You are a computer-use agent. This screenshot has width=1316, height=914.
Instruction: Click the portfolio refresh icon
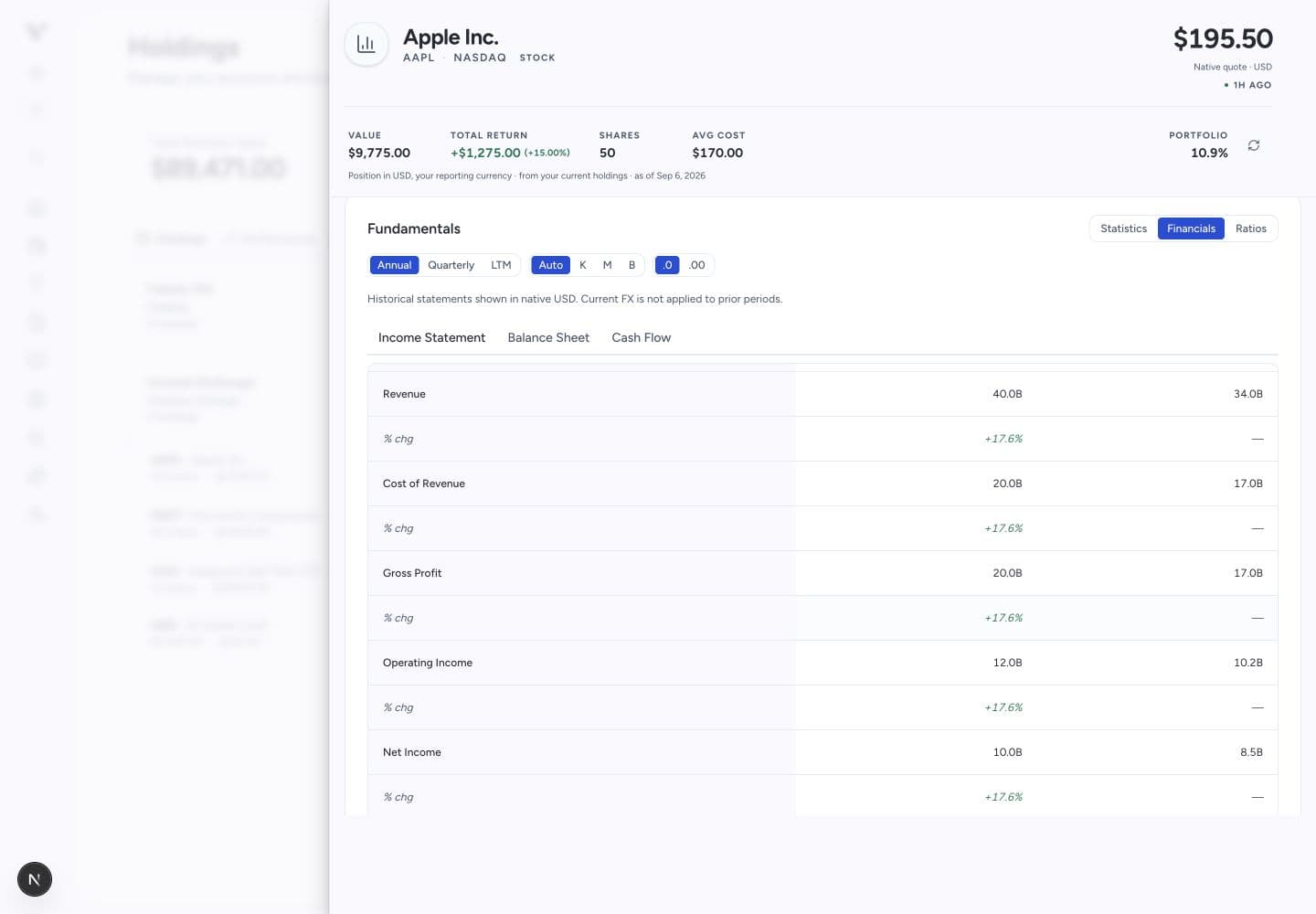(1254, 145)
